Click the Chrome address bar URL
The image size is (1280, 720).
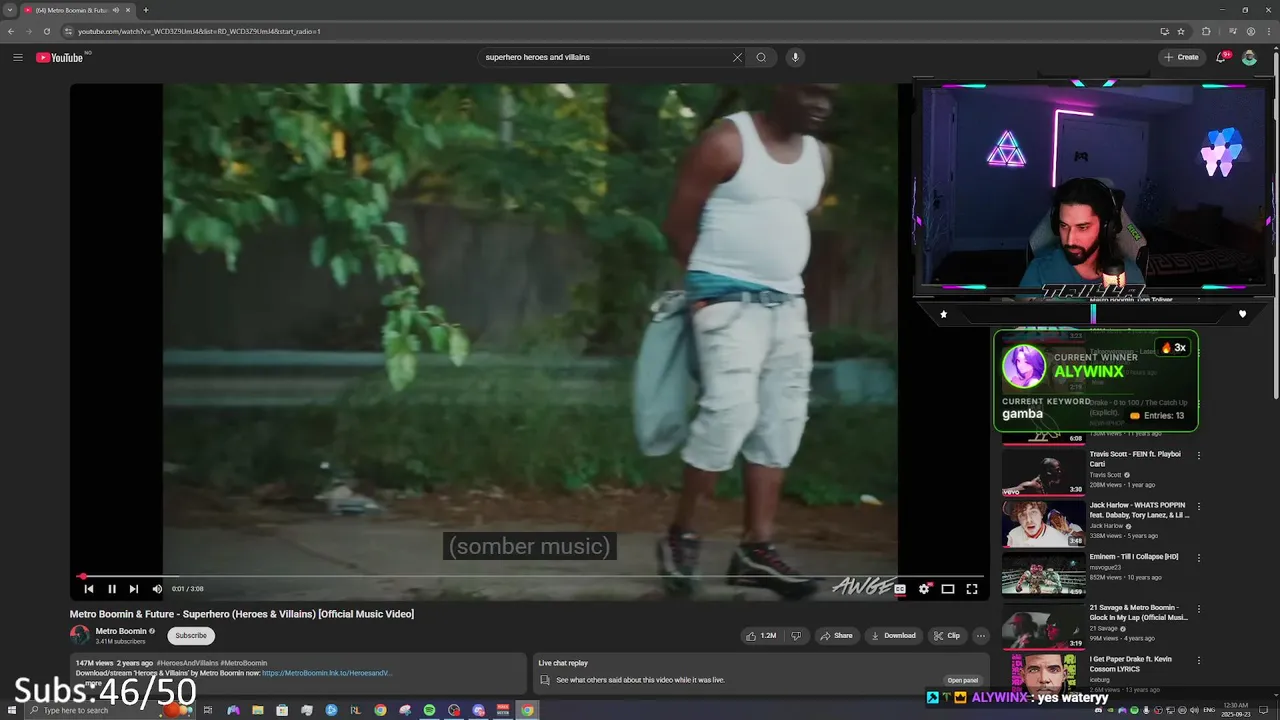199,31
